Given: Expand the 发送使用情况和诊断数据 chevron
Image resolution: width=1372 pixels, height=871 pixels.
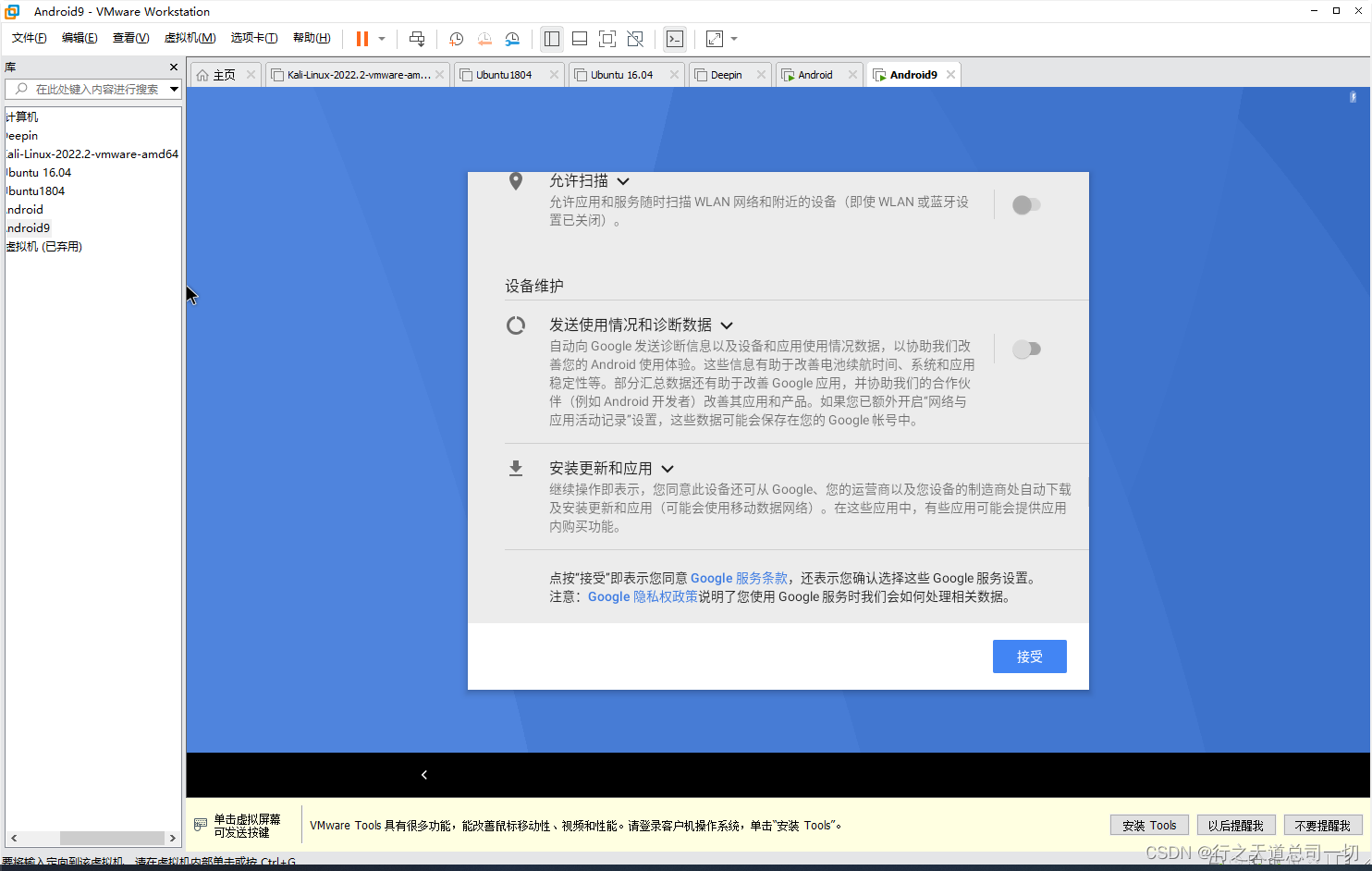Looking at the screenshot, I should click(x=727, y=325).
